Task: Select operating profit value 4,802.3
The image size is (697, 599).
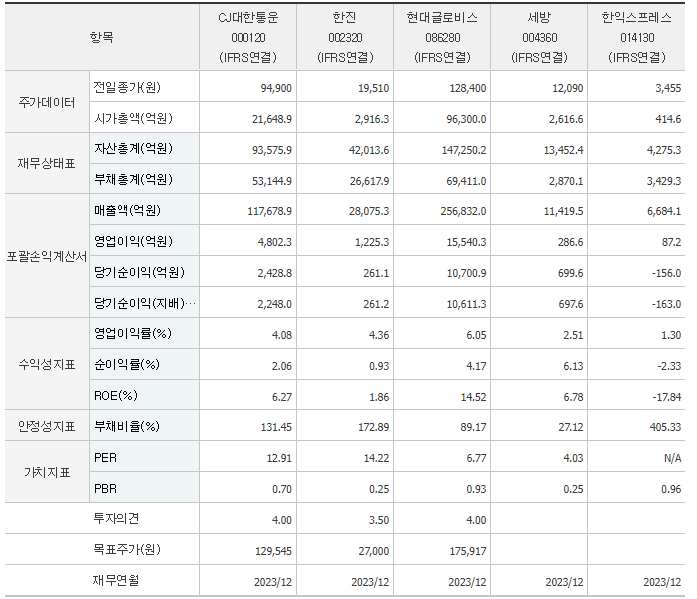Action: pos(275,242)
